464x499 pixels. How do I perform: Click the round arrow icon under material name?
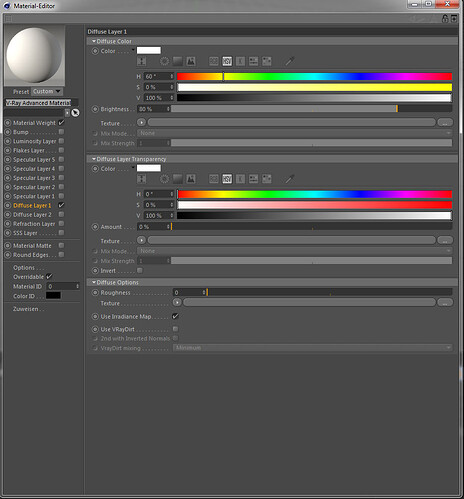[76, 113]
